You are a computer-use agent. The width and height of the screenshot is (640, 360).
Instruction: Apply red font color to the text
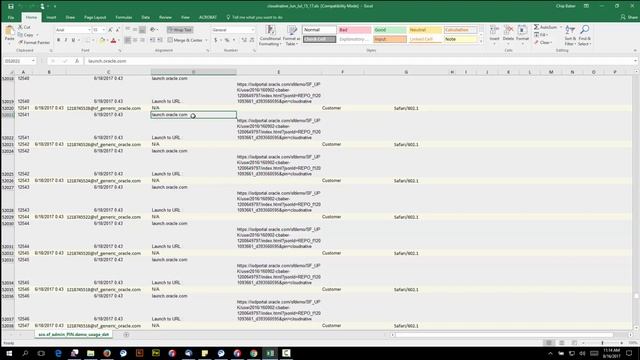coord(113,40)
